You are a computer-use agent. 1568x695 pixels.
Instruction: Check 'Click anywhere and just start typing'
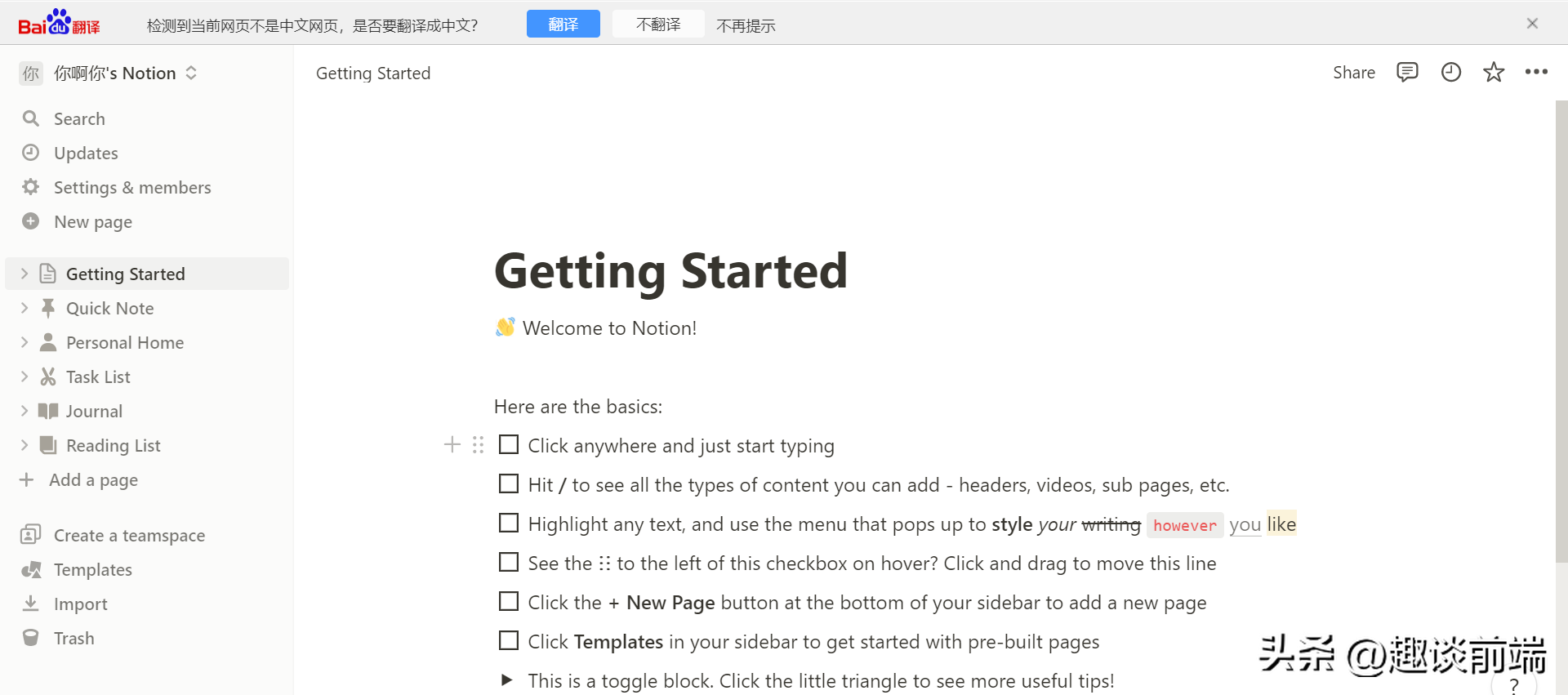point(509,444)
